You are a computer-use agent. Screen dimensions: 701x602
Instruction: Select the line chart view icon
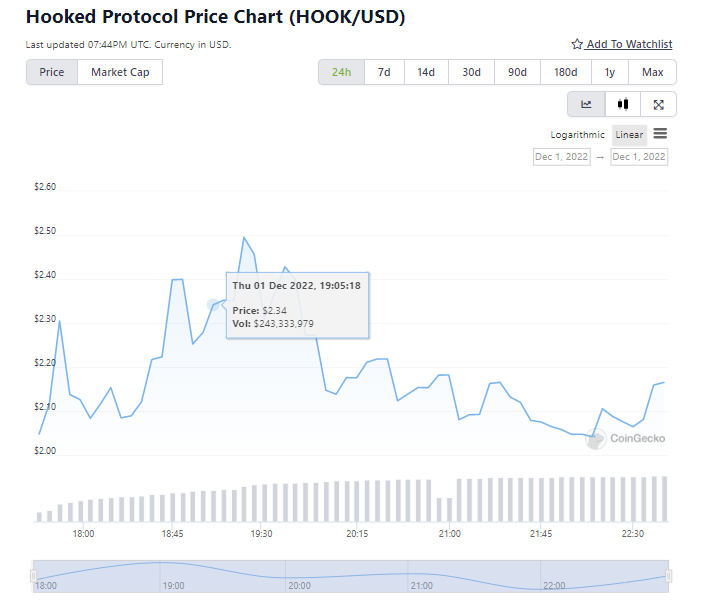[586, 104]
